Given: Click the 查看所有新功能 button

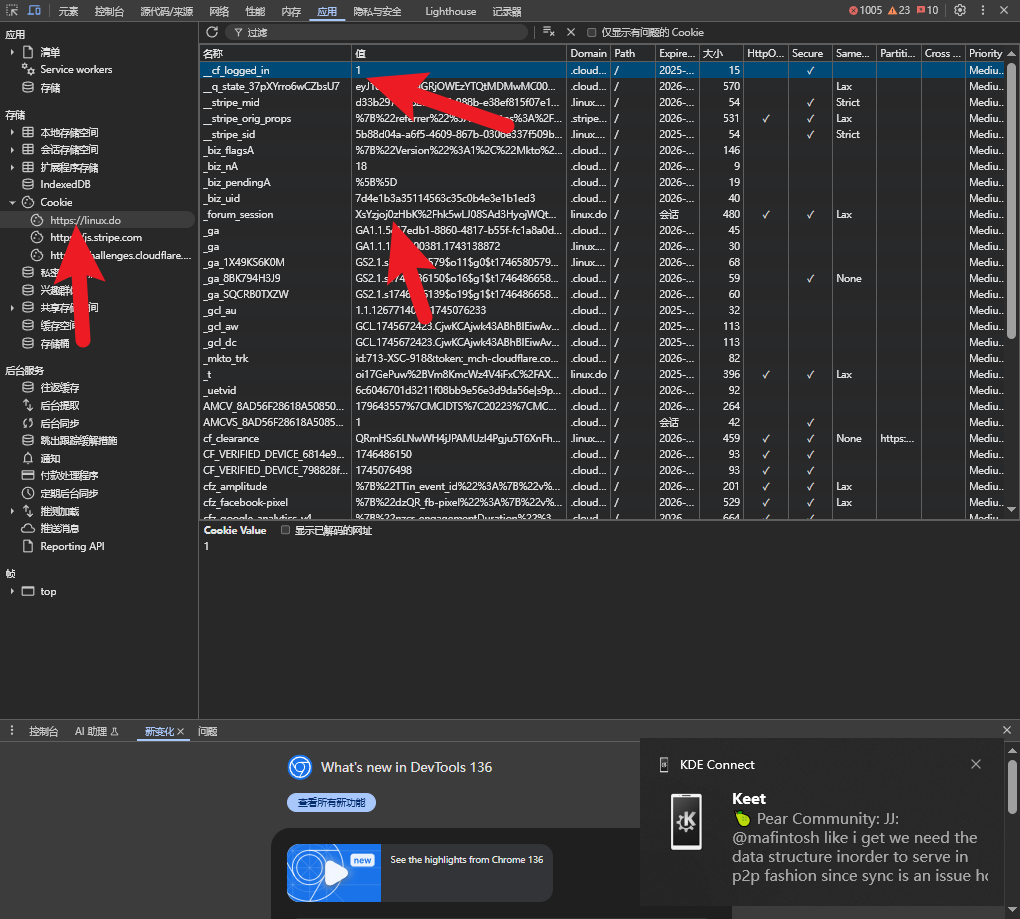Looking at the screenshot, I should (331, 803).
